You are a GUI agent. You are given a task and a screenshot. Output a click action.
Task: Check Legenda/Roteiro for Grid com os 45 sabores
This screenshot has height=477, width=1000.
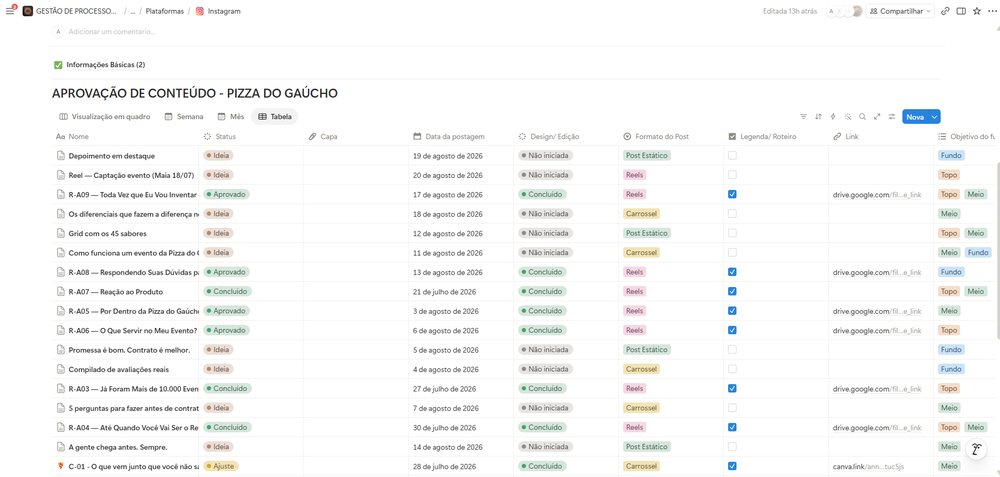[732, 233]
